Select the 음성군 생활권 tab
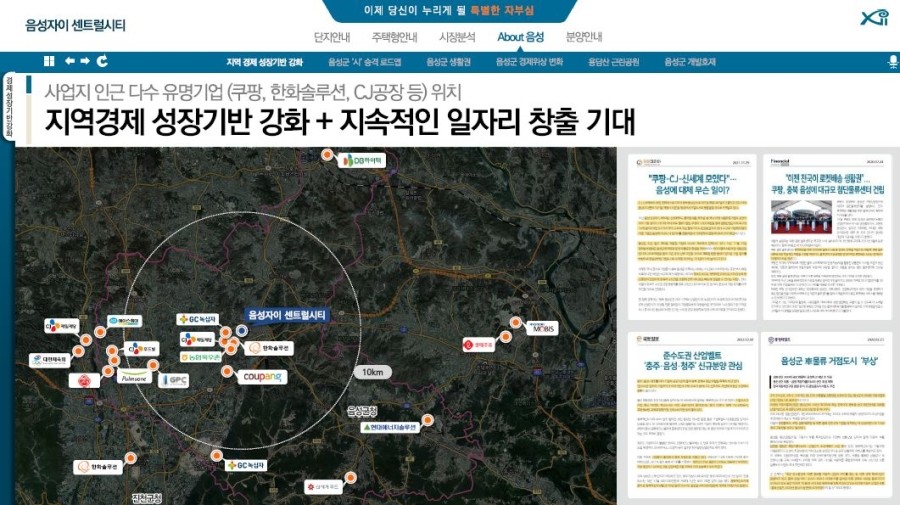The height and width of the screenshot is (505, 900). pyautogui.click(x=448, y=62)
